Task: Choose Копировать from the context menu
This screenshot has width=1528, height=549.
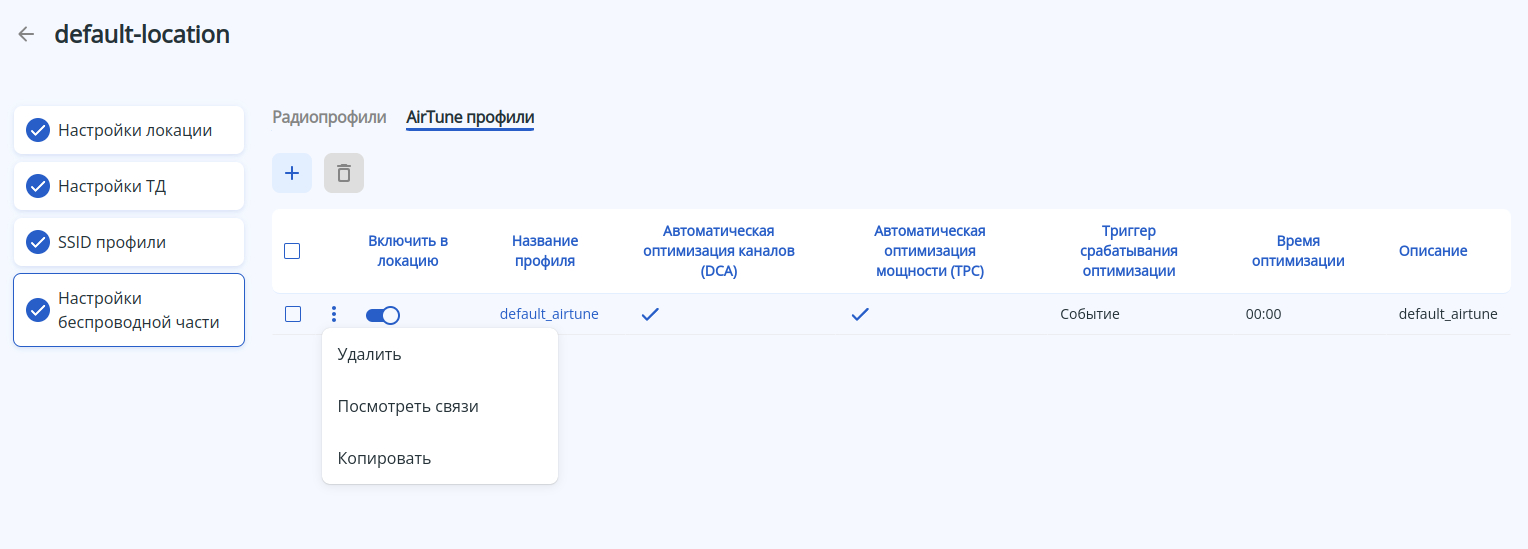Action: tap(384, 458)
